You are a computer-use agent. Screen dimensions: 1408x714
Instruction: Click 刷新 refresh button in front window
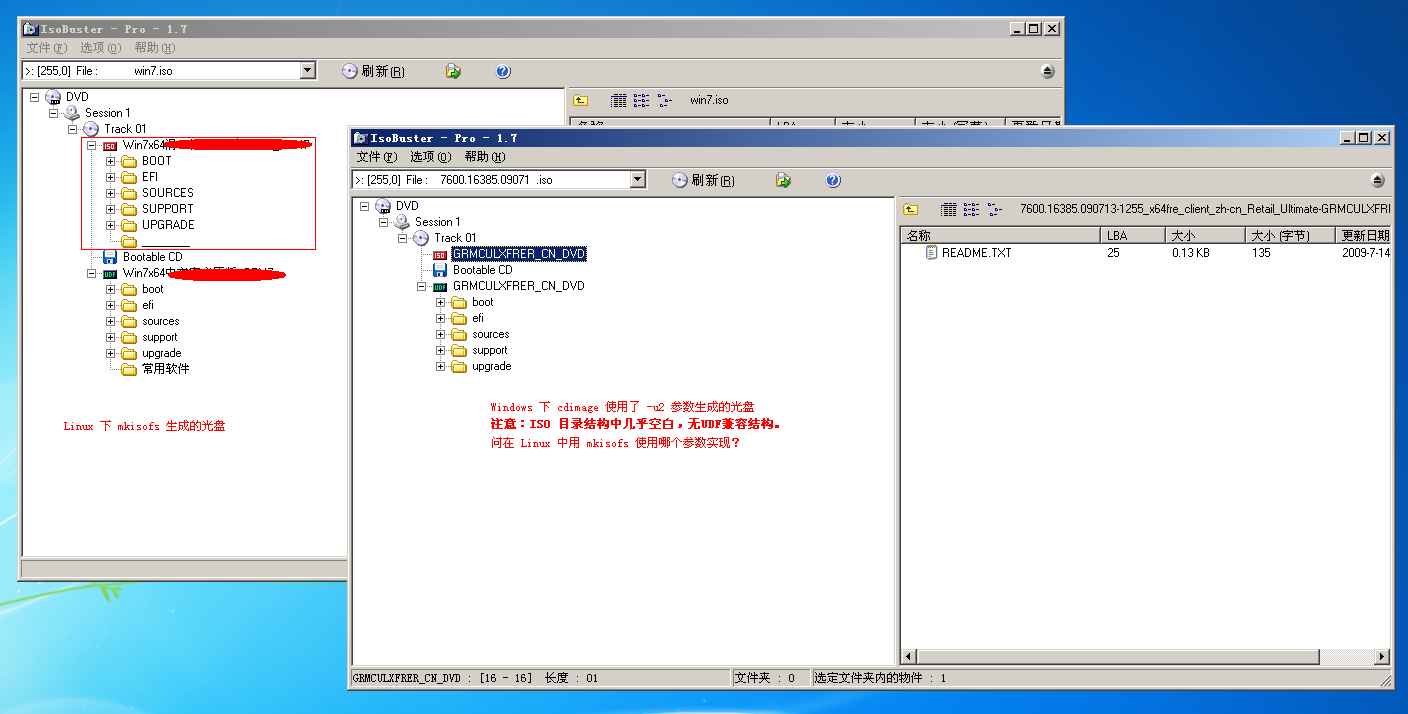coord(705,180)
